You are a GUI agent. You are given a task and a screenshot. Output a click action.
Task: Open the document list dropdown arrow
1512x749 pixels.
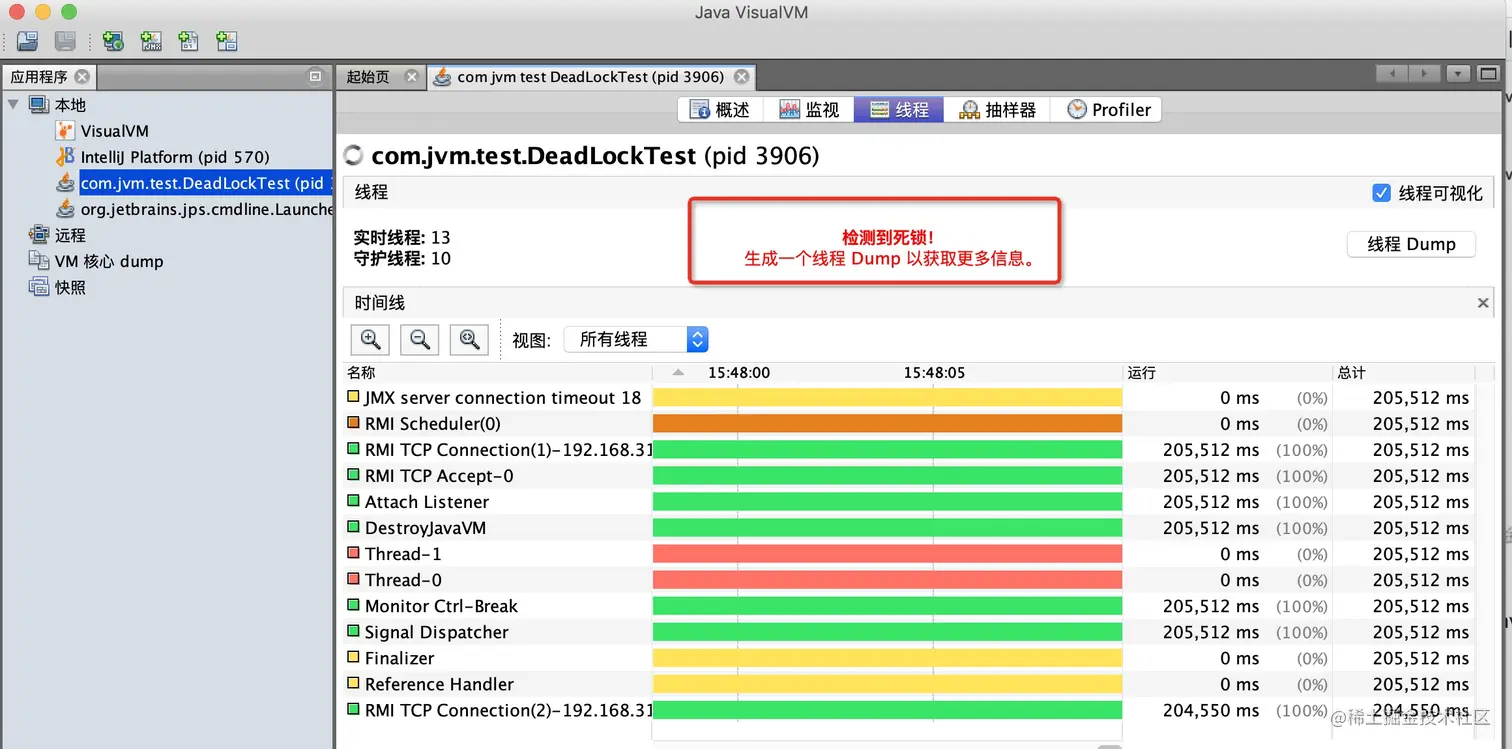tap(1459, 74)
